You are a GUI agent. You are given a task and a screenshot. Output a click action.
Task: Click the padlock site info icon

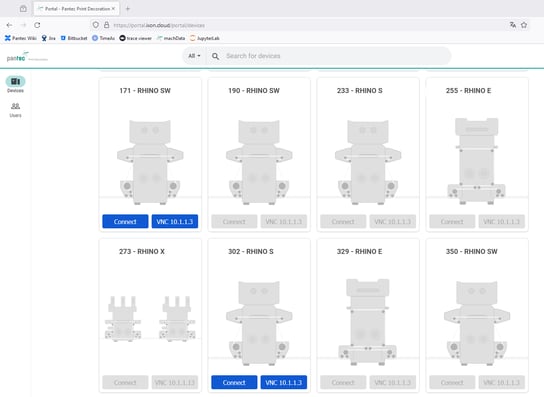[107, 25]
